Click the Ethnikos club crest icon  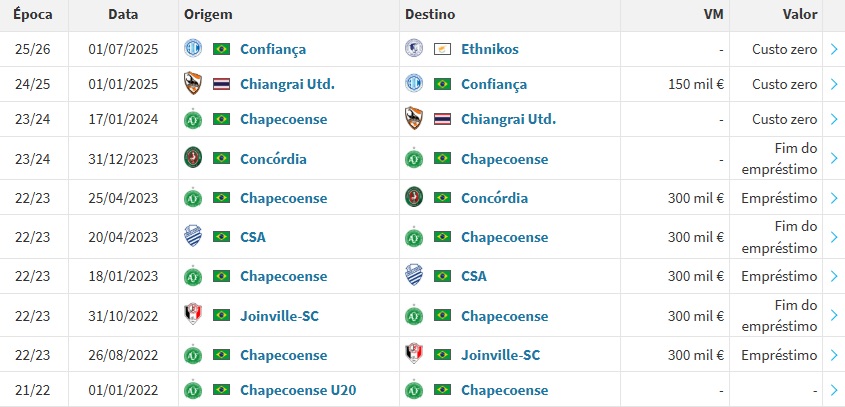pos(414,49)
